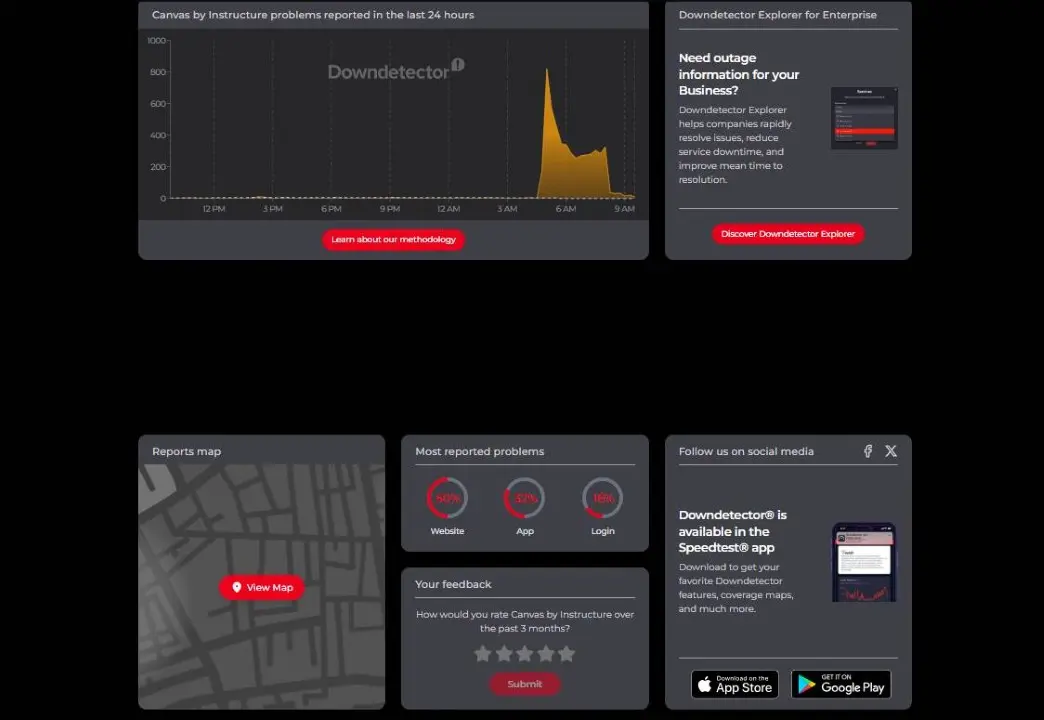Click 'Downdetector Explorer for Enterprise' heading
The height and width of the screenshot is (720, 1044).
[778, 15]
